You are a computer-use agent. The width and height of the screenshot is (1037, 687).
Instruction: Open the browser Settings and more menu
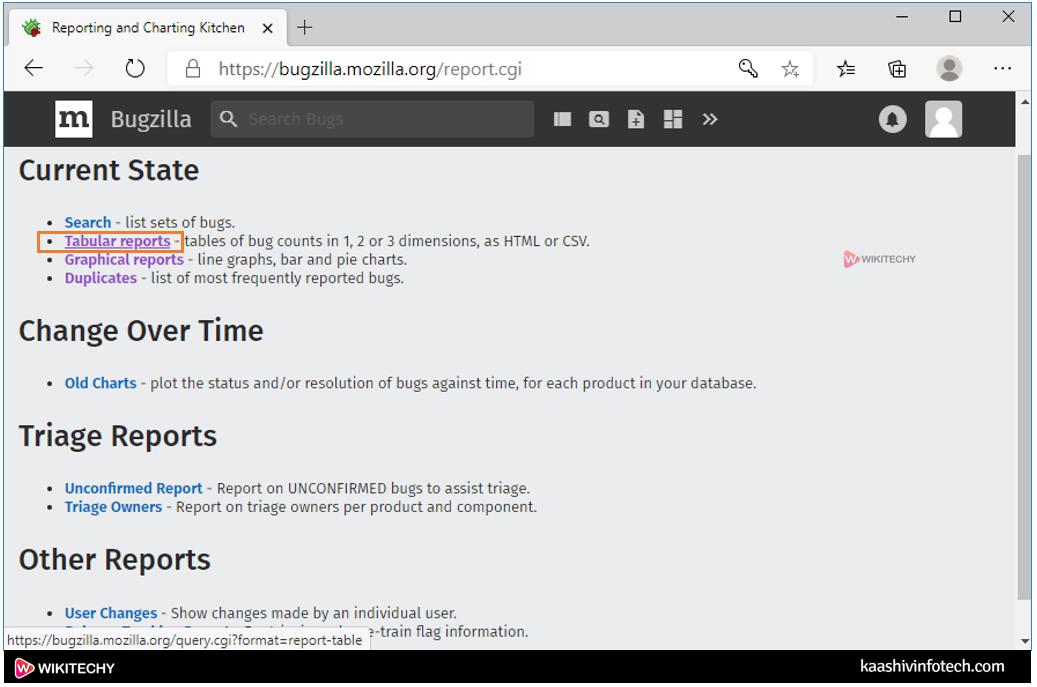(1002, 68)
